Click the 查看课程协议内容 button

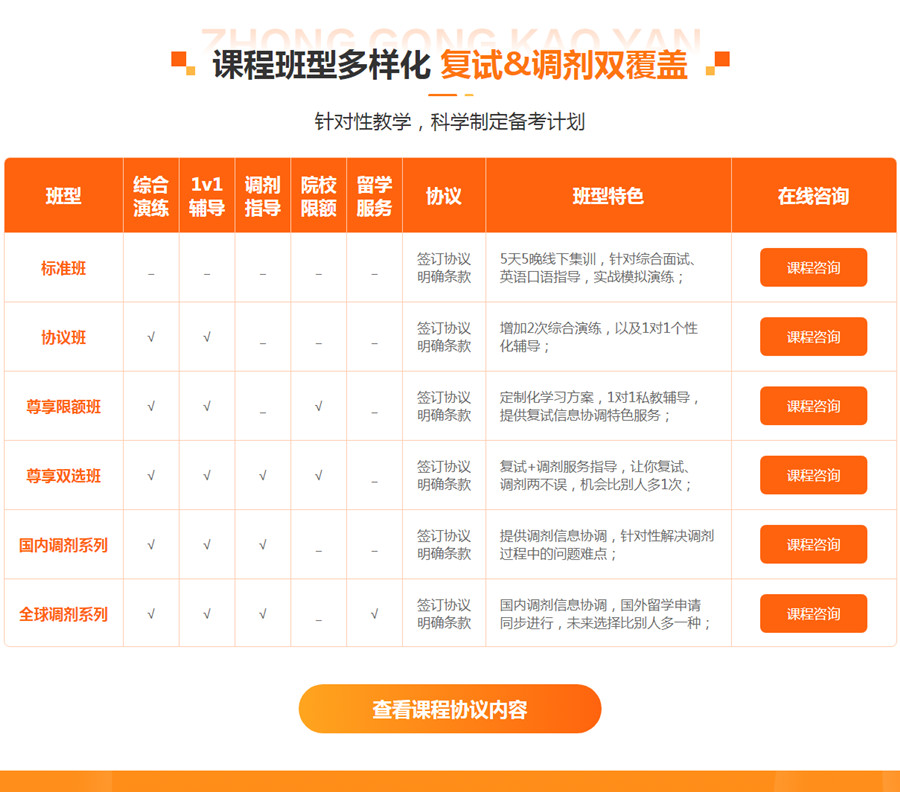(x=450, y=710)
